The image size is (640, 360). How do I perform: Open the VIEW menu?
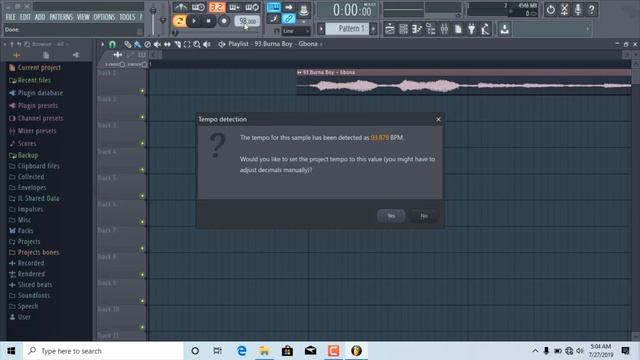83,17
